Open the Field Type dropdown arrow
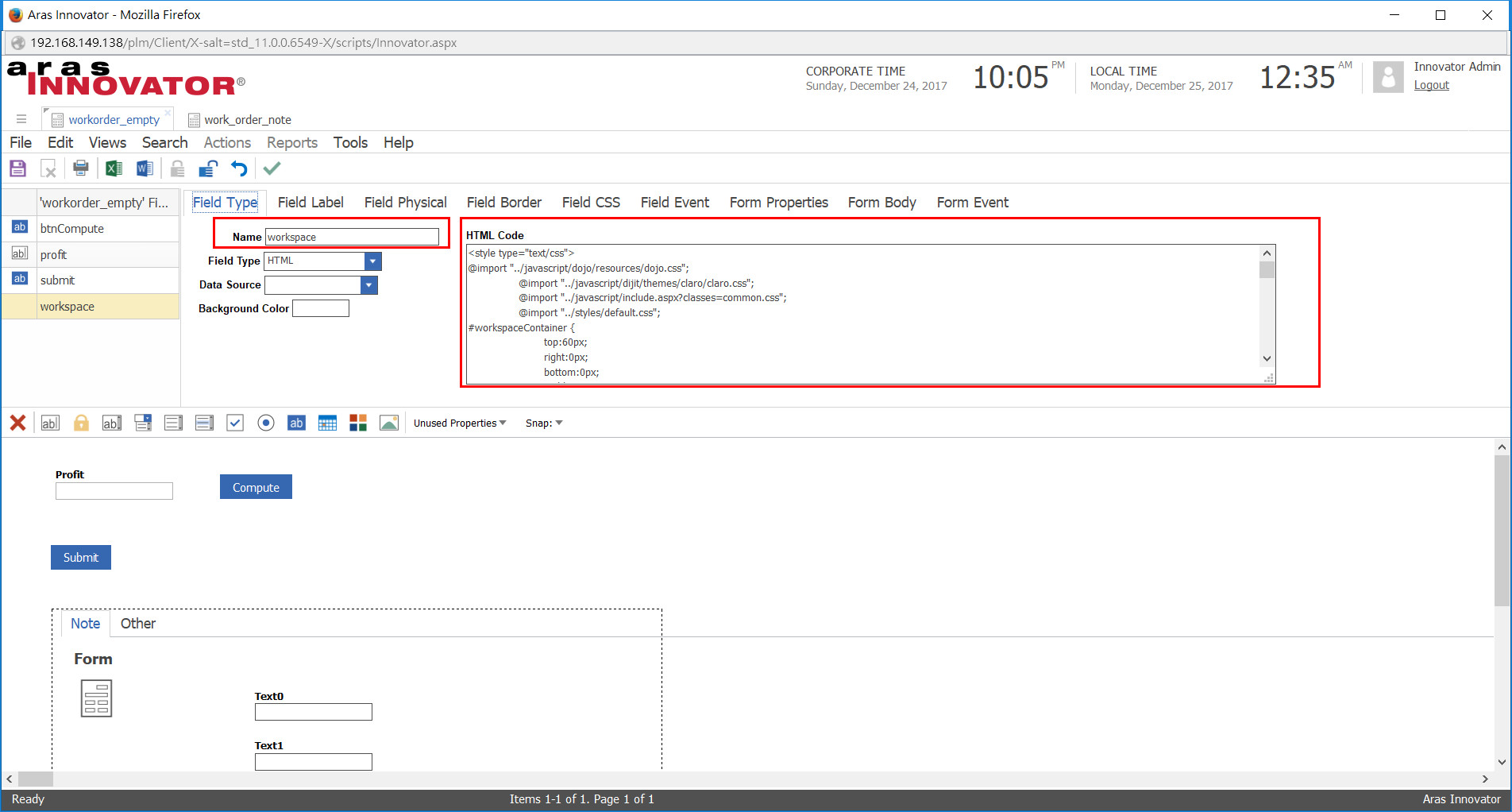This screenshot has width=1512, height=812. coord(372,261)
